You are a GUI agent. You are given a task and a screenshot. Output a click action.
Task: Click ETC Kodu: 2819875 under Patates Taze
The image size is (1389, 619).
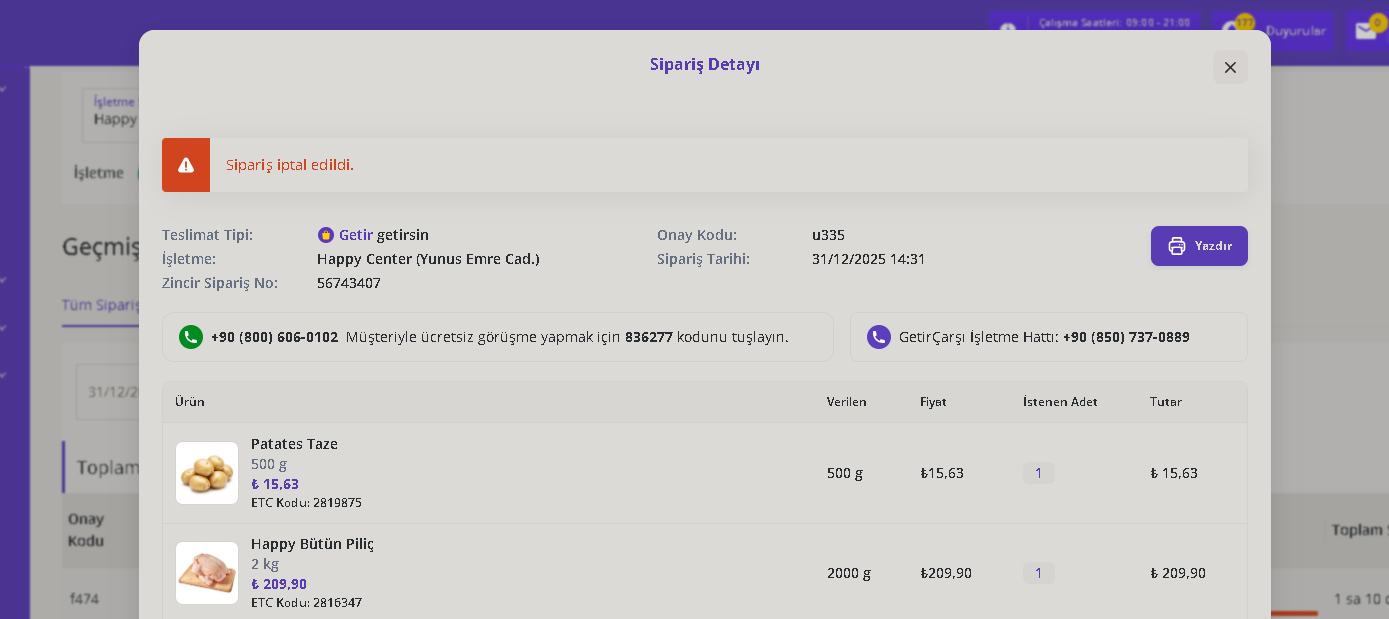(x=306, y=503)
